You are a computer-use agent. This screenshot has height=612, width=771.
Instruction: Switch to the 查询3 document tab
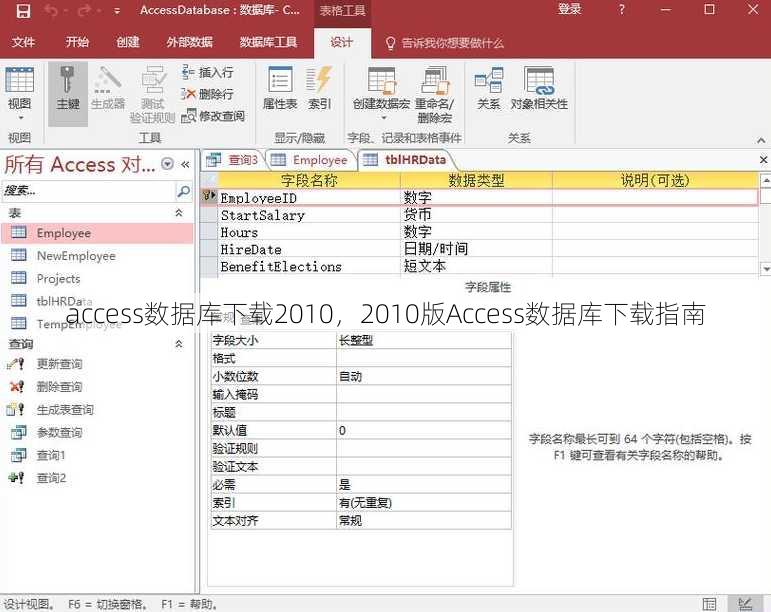[x=232, y=160]
